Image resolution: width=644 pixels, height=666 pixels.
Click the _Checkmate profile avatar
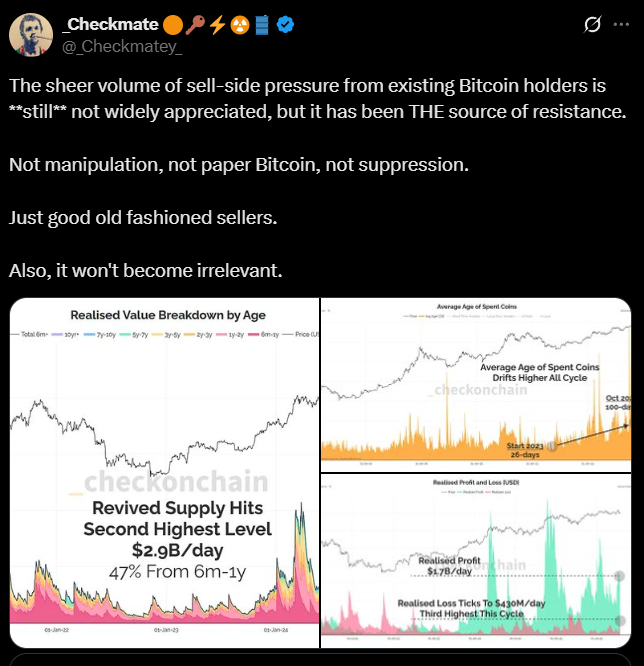[x=31, y=35]
